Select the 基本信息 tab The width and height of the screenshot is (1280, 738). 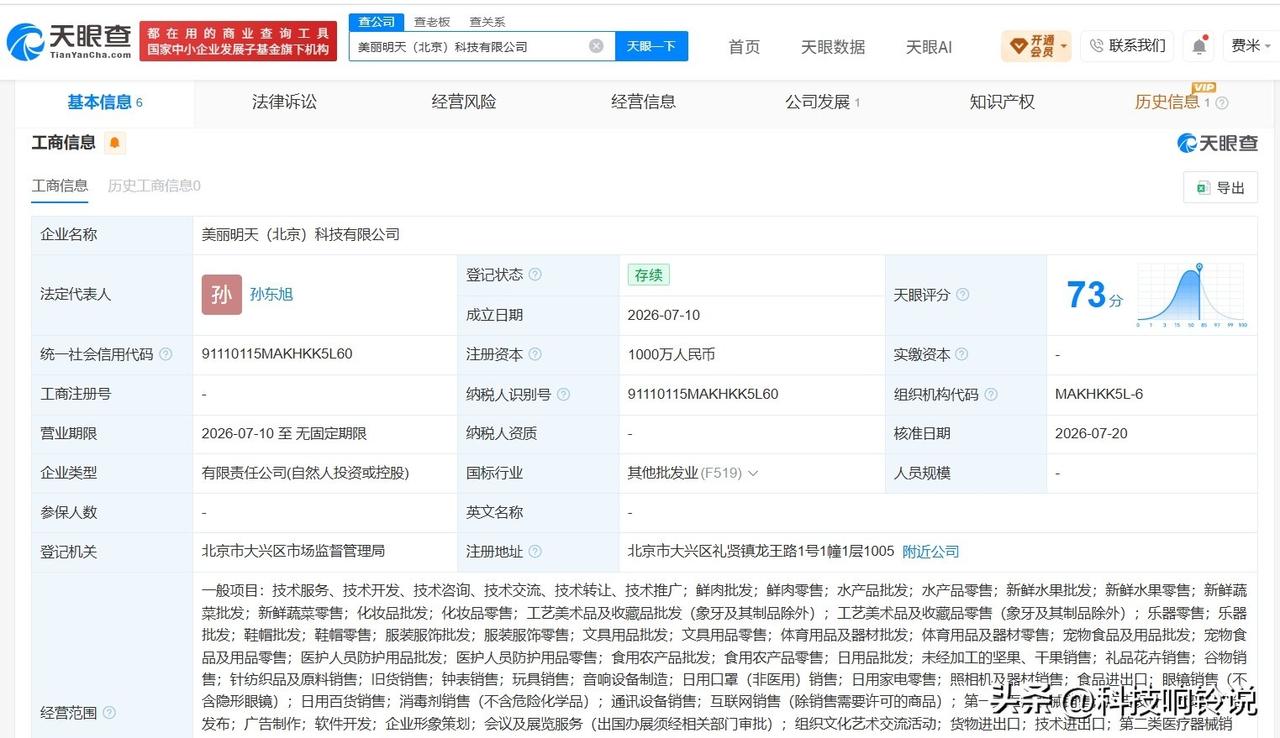105,102
